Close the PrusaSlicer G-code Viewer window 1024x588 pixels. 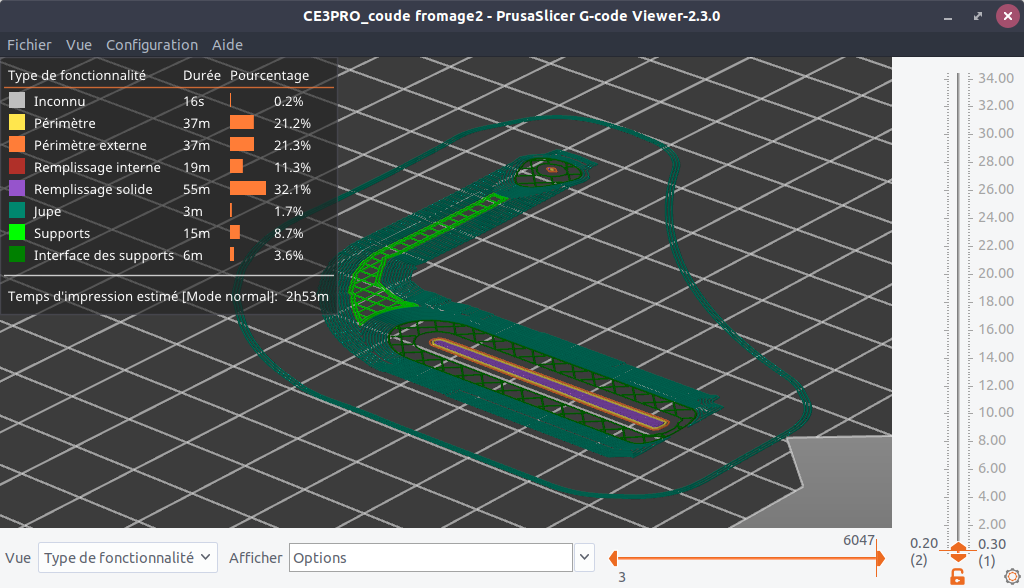coord(1008,16)
